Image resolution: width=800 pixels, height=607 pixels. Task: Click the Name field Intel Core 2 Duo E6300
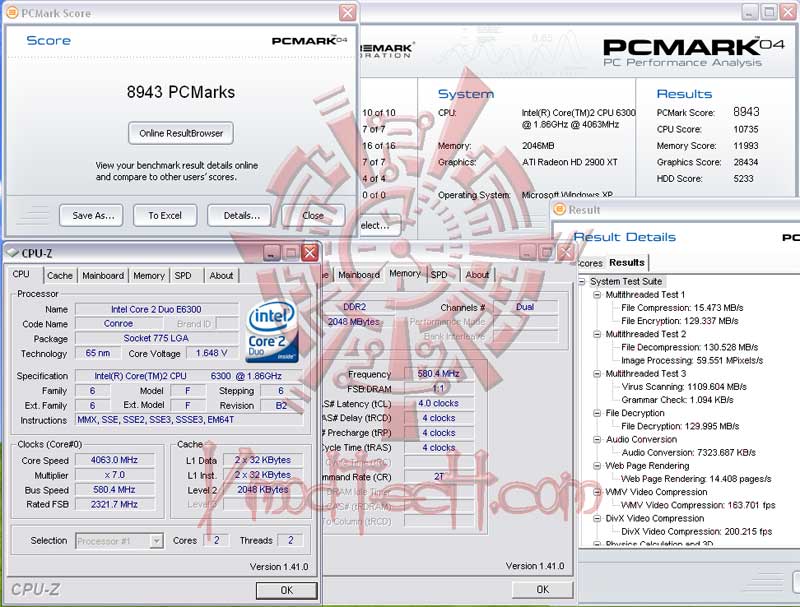157,309
